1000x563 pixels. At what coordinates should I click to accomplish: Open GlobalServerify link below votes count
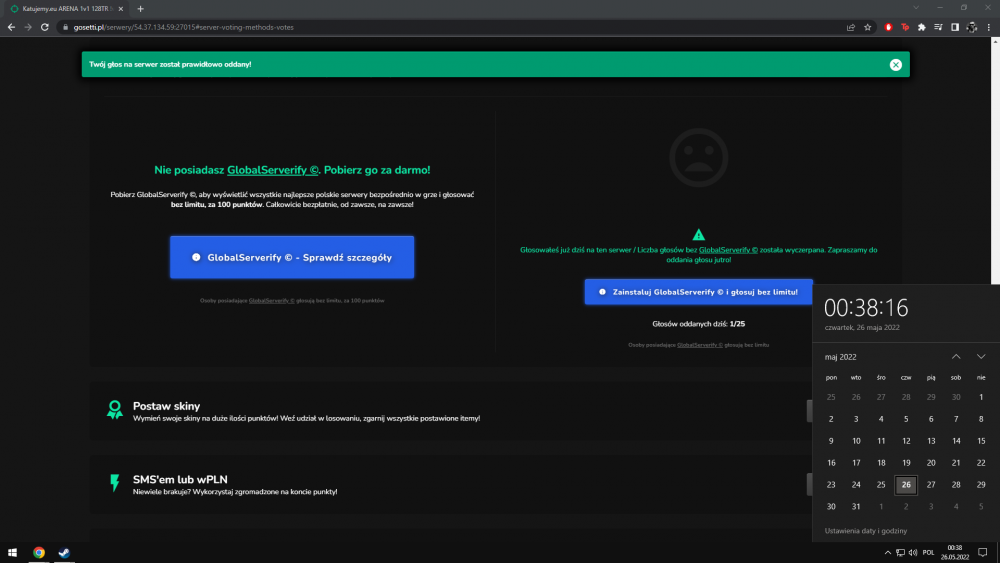point(700,345)
